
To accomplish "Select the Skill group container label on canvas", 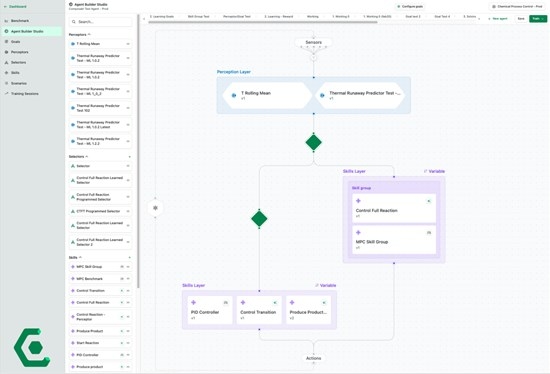I will 361,188.
